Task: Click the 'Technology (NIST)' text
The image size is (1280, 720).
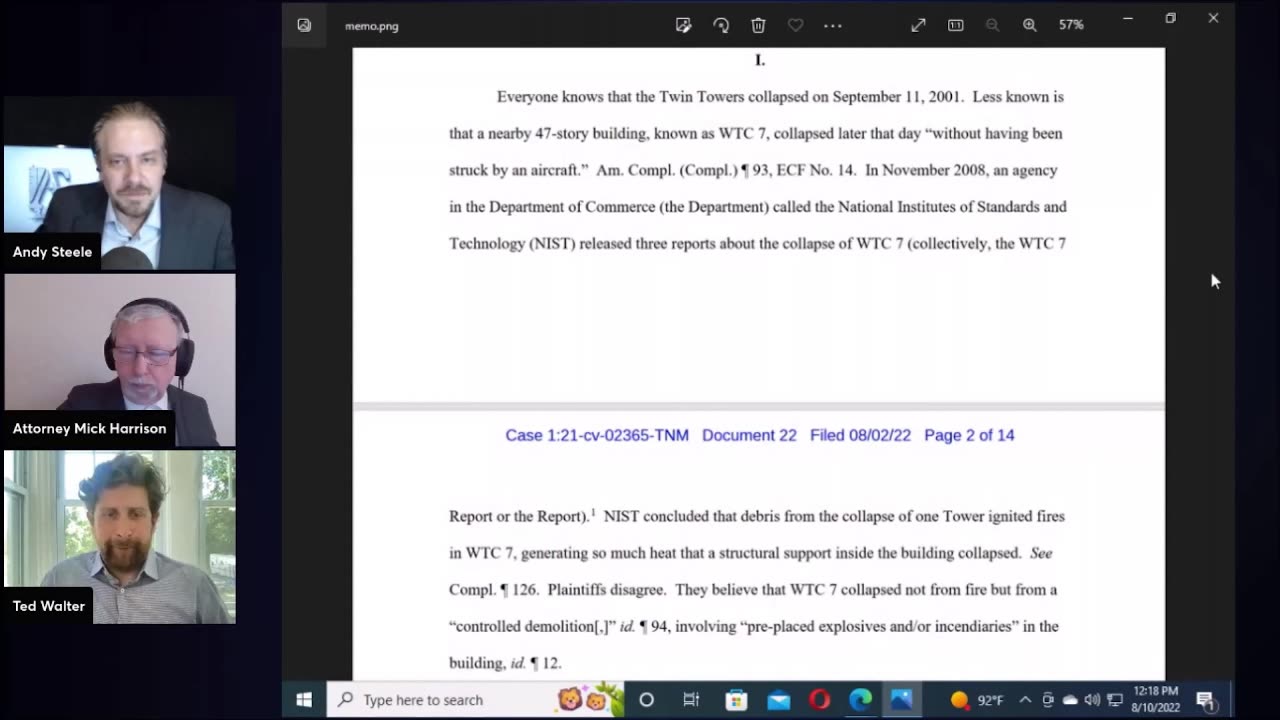Action: tap(512, 243)
